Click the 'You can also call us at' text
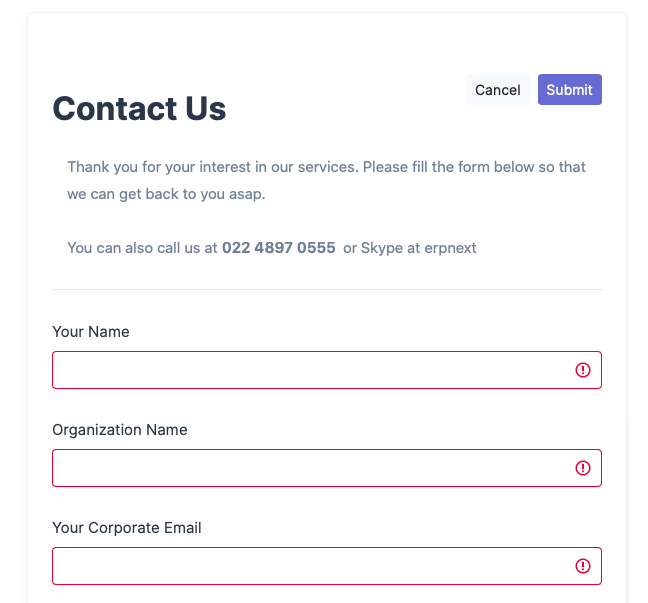 click(142, 248)
